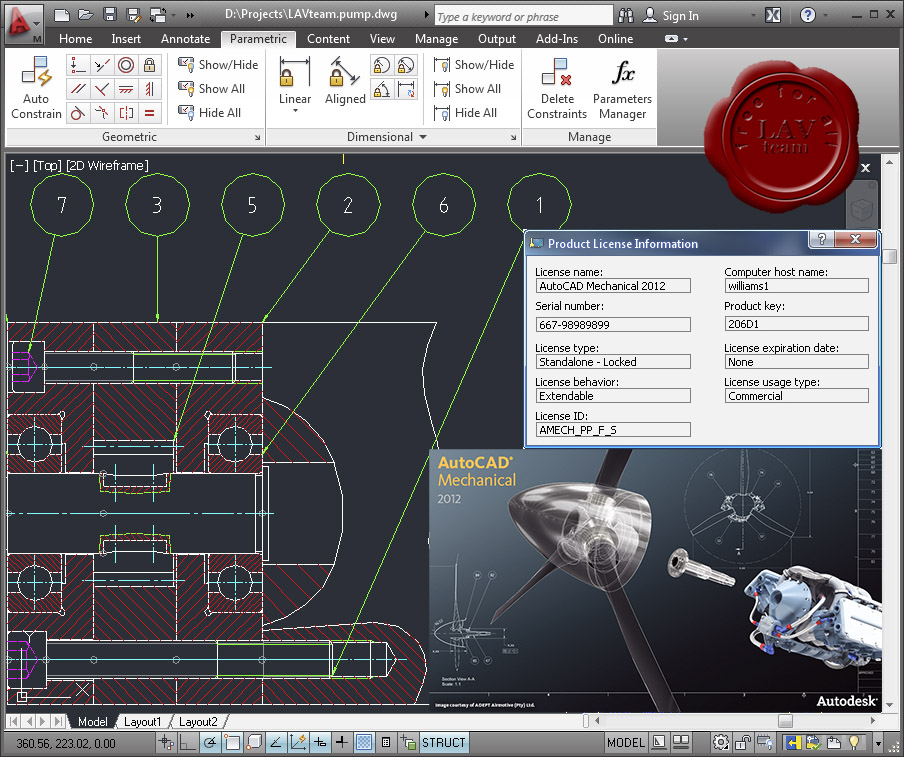Open the Add-Ins ribbon tab
Viewport: 904px width, 757px height.
pyautogui.click(x=556, y=39)
